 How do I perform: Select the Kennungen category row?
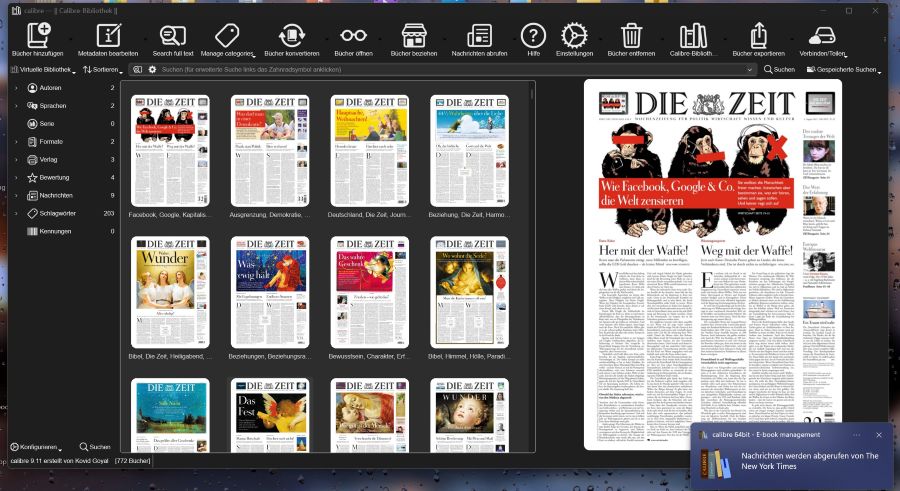64,231
